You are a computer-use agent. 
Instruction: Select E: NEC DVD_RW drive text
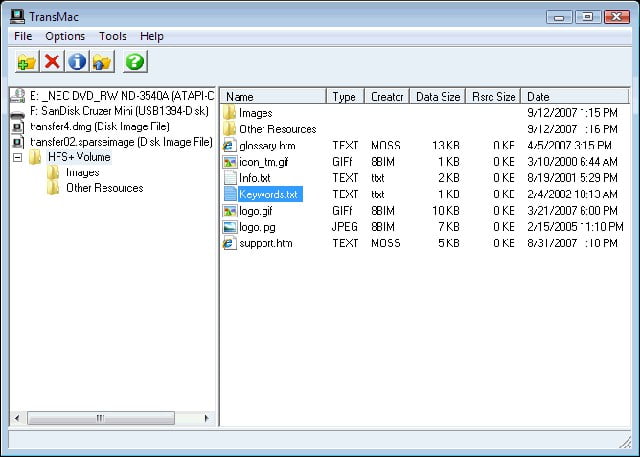click(122, 95)
